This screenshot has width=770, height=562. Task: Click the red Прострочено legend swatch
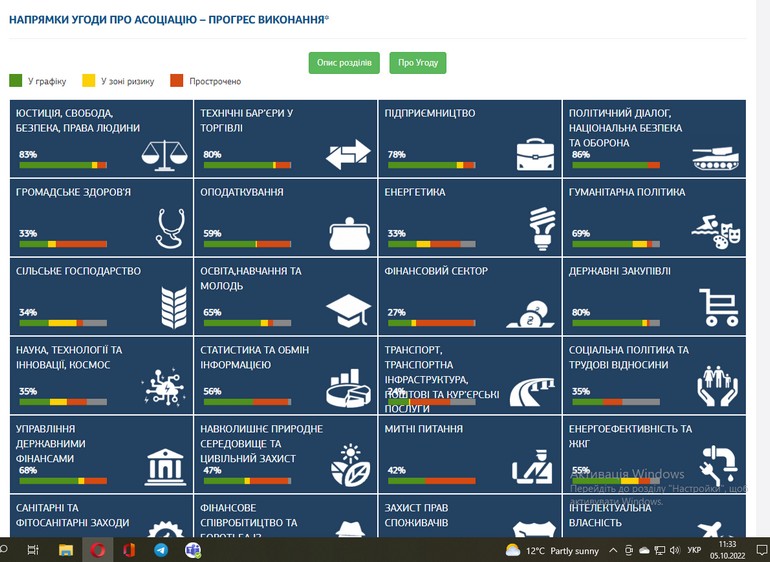pyautogui.click(x=177, y=80)
